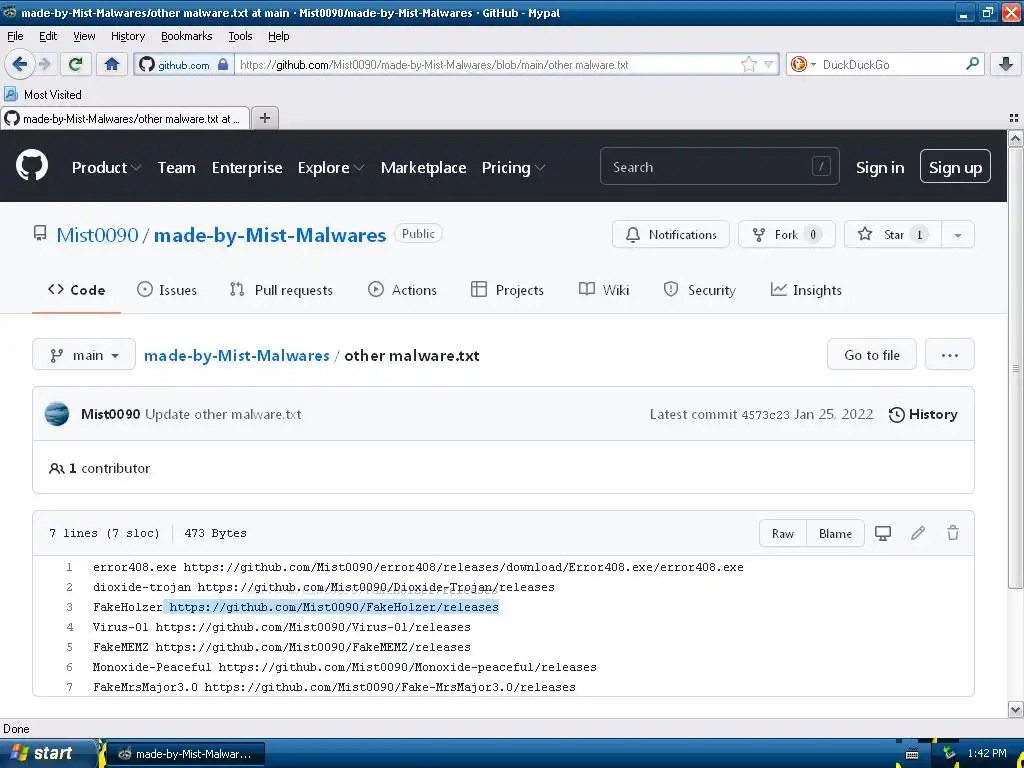Click the keyboard icon in system tray
This screenshot has width=1024, height=768.
(912, 754)
